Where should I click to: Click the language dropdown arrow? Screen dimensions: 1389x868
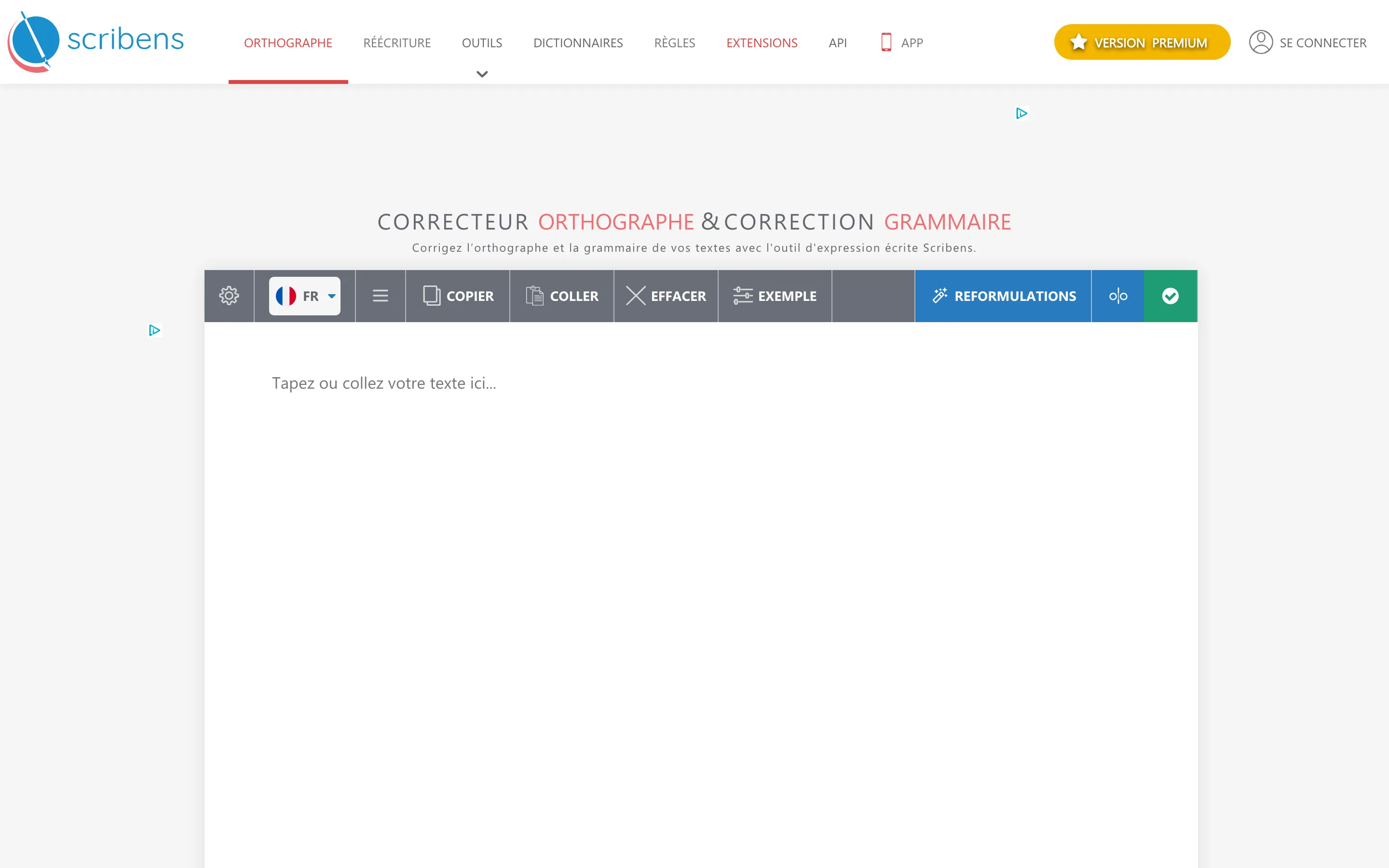[x=332, y=296]
